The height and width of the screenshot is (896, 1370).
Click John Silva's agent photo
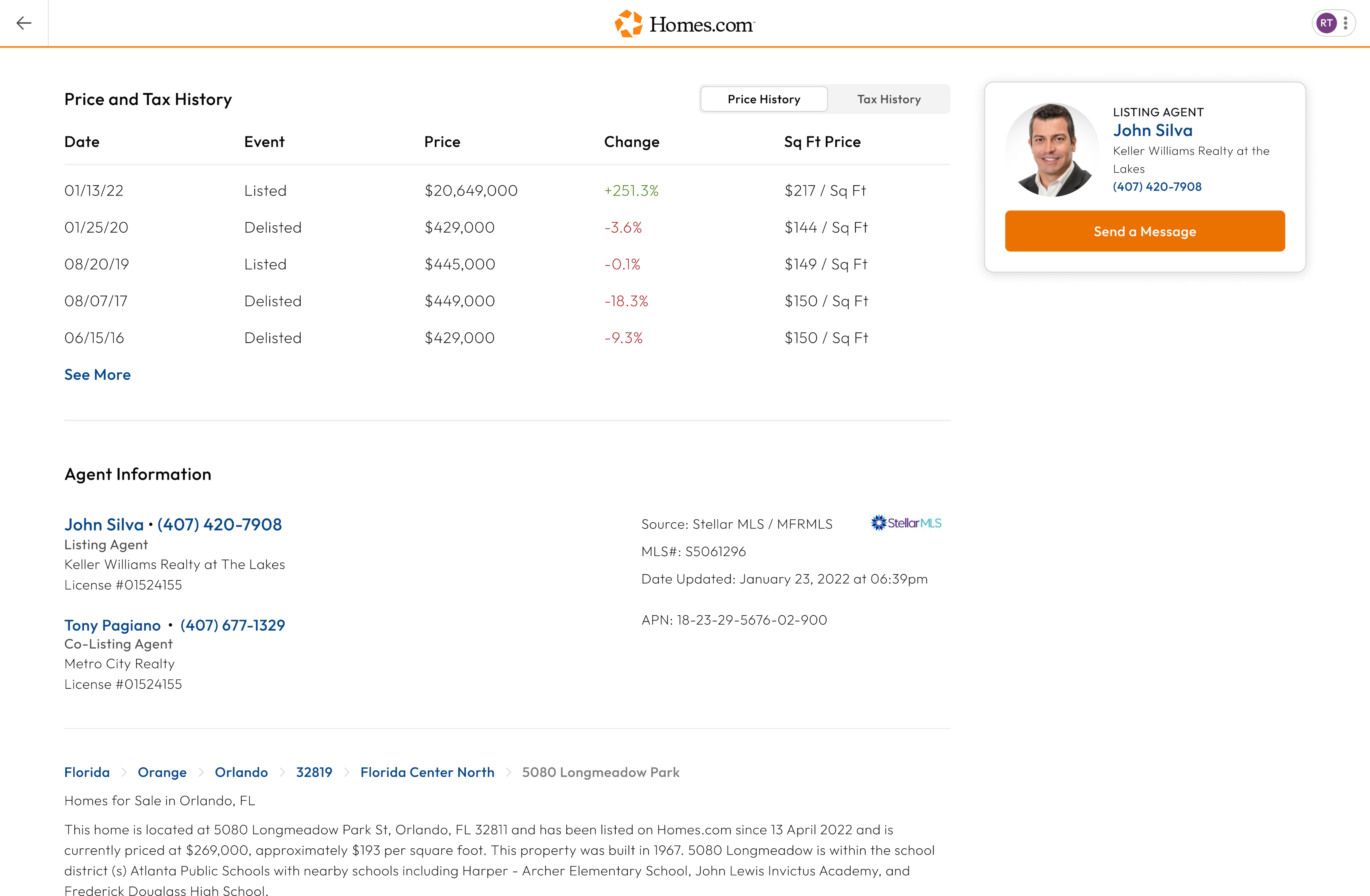[x=1052, y=150]
